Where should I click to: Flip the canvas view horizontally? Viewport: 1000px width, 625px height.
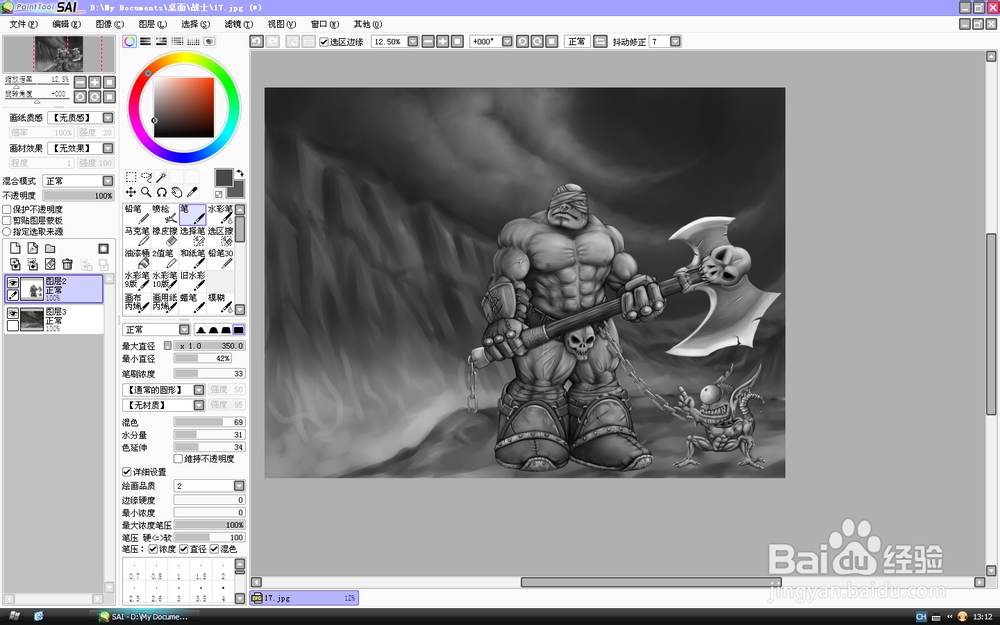click(600, 41)
